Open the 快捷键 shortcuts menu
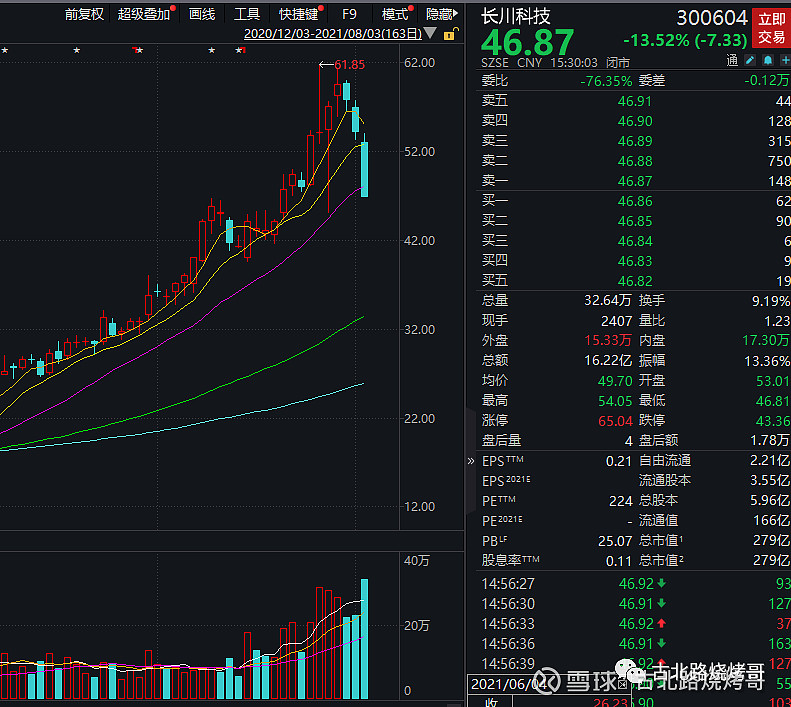This screenshot has height=707, width=791. pyautogui.click(x=299, y=14)
